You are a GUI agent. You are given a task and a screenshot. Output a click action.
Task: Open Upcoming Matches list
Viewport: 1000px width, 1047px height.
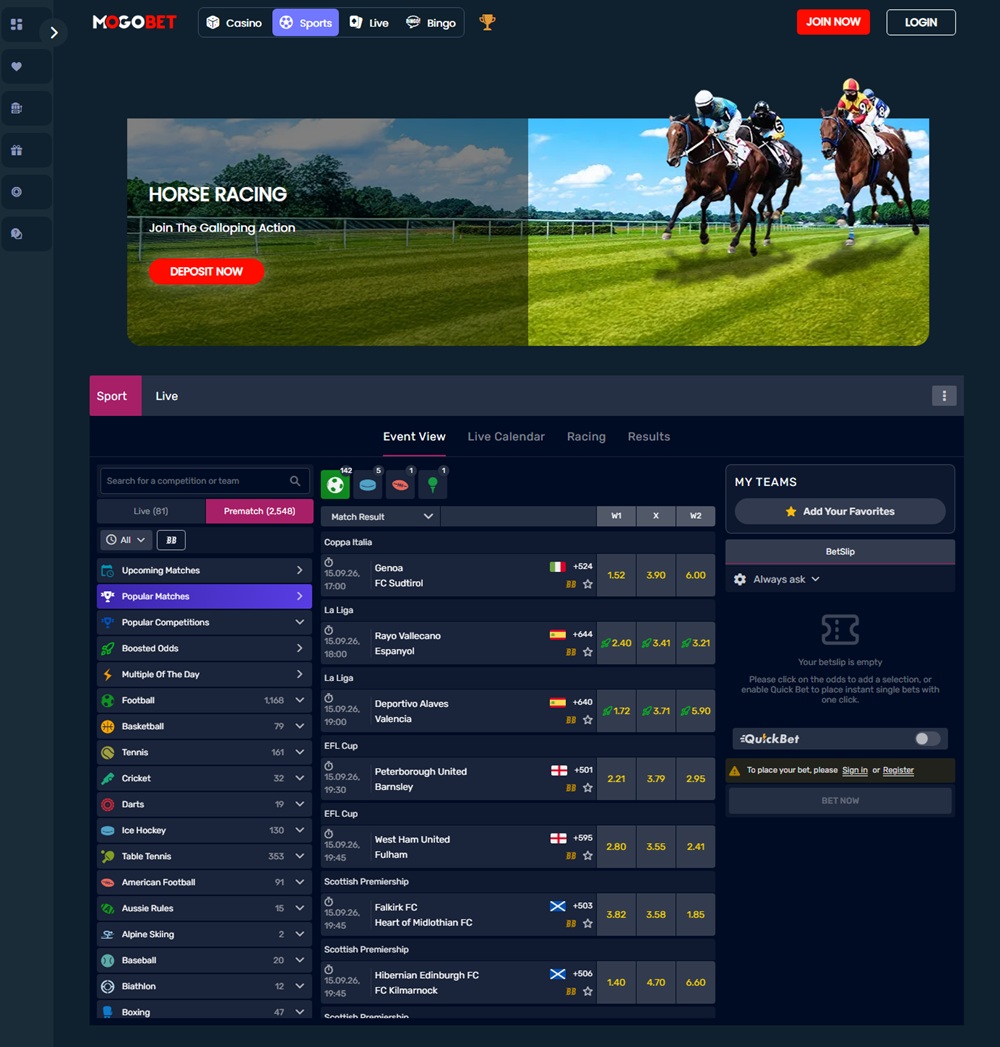pos(204,570)
